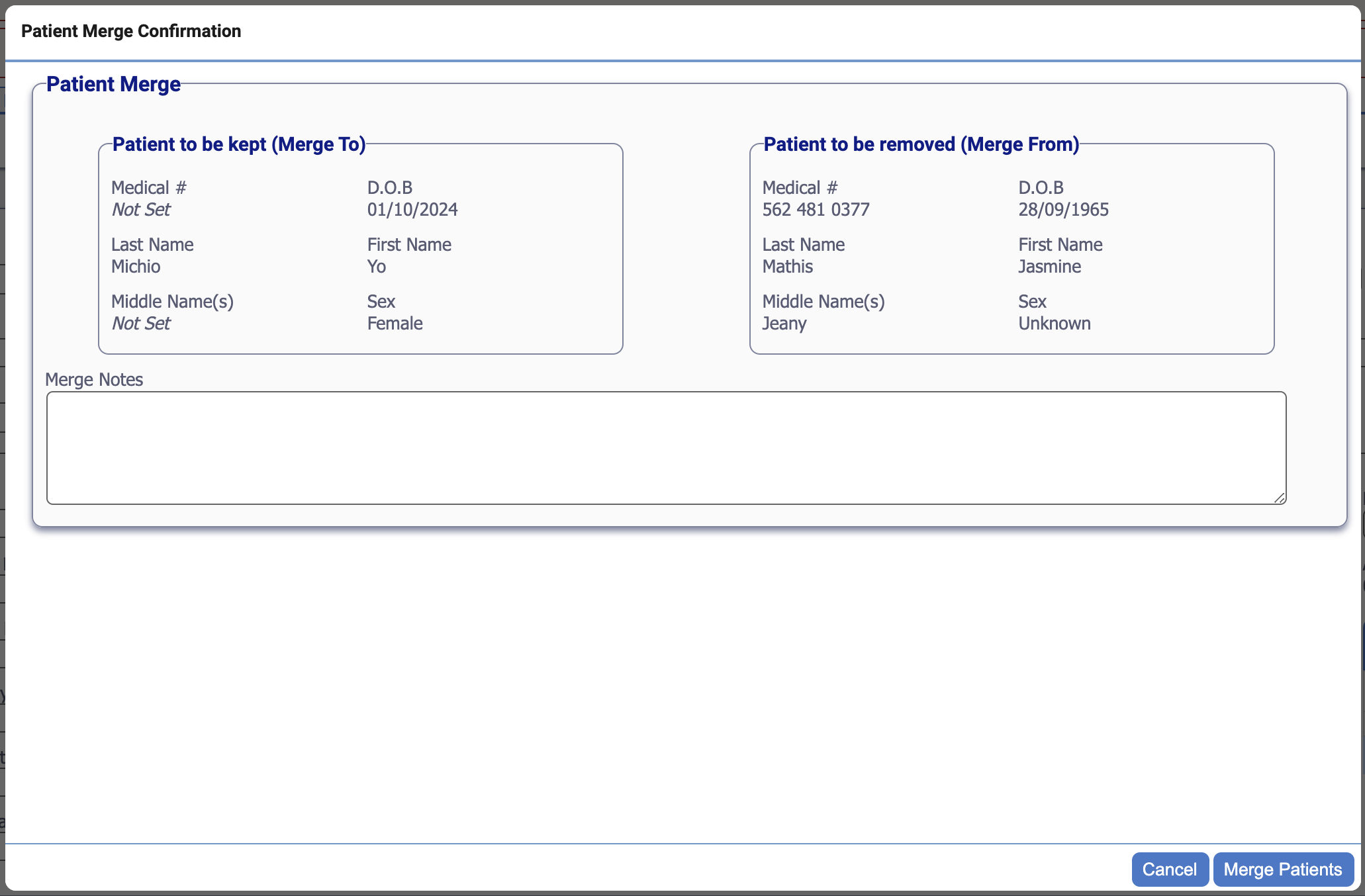Select D.O.B 28/09/1965 in removed patient
1365x896 pixels.
[1064, 209]
